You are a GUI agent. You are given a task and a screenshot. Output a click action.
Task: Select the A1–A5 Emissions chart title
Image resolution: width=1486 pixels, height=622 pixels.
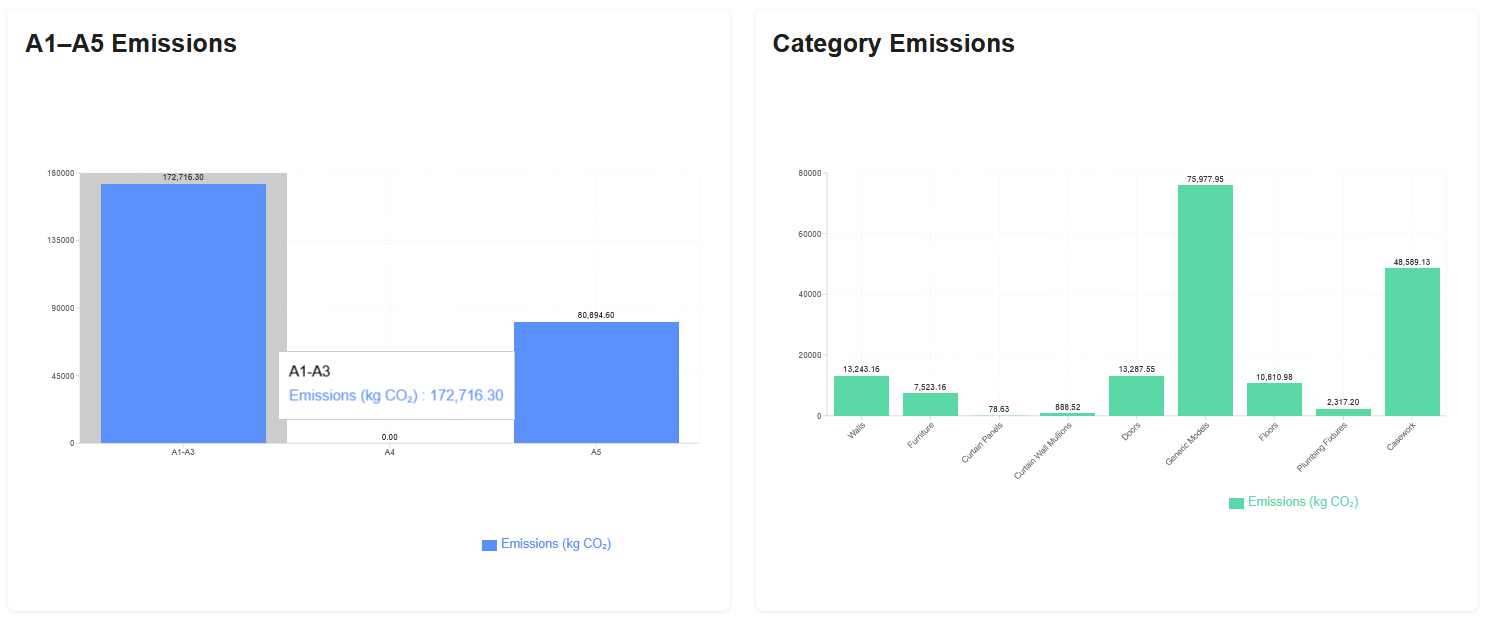coord(130,43)
